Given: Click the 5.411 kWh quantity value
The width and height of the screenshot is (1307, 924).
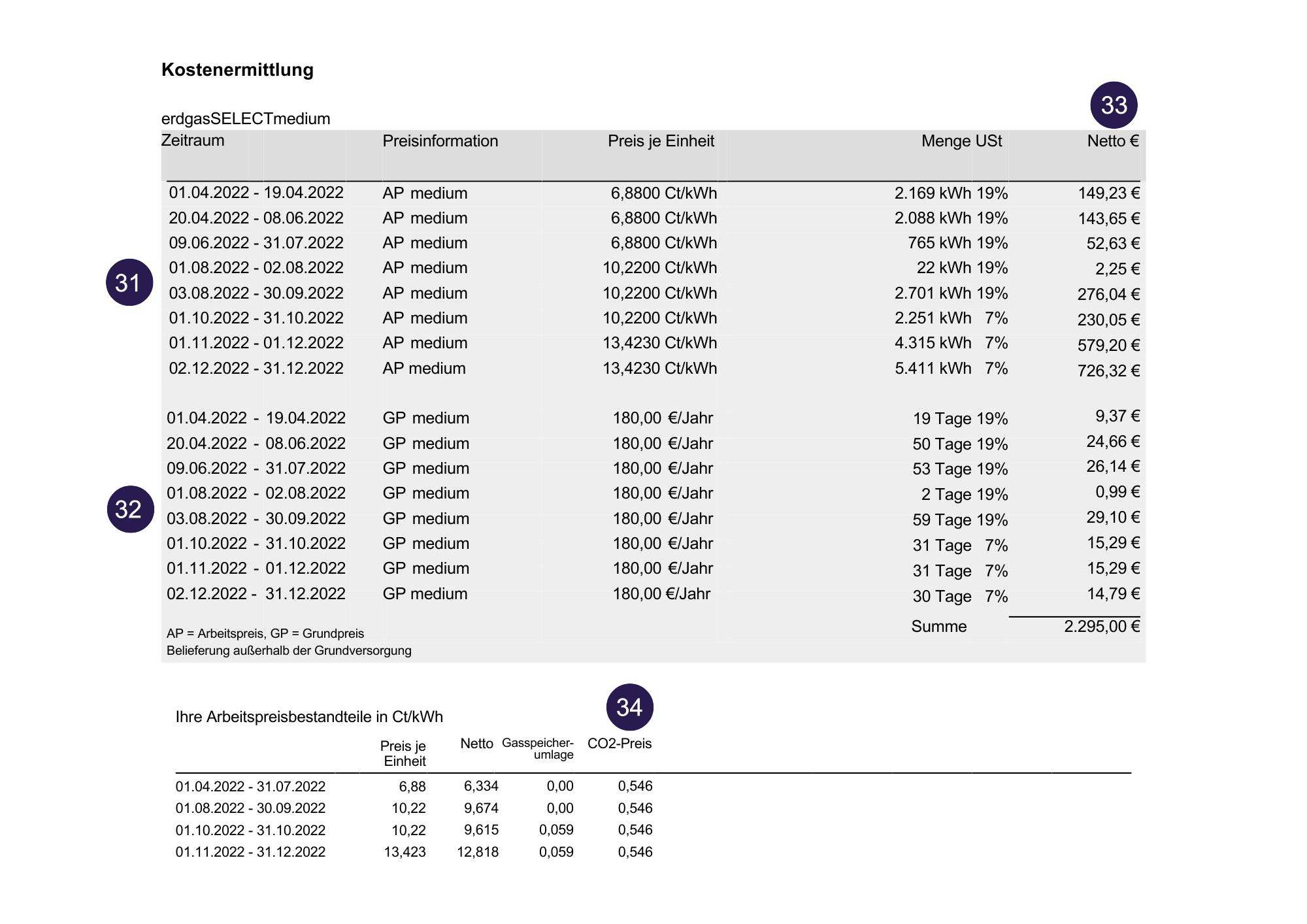Looking at the screenshot, I should coord(933,369).
